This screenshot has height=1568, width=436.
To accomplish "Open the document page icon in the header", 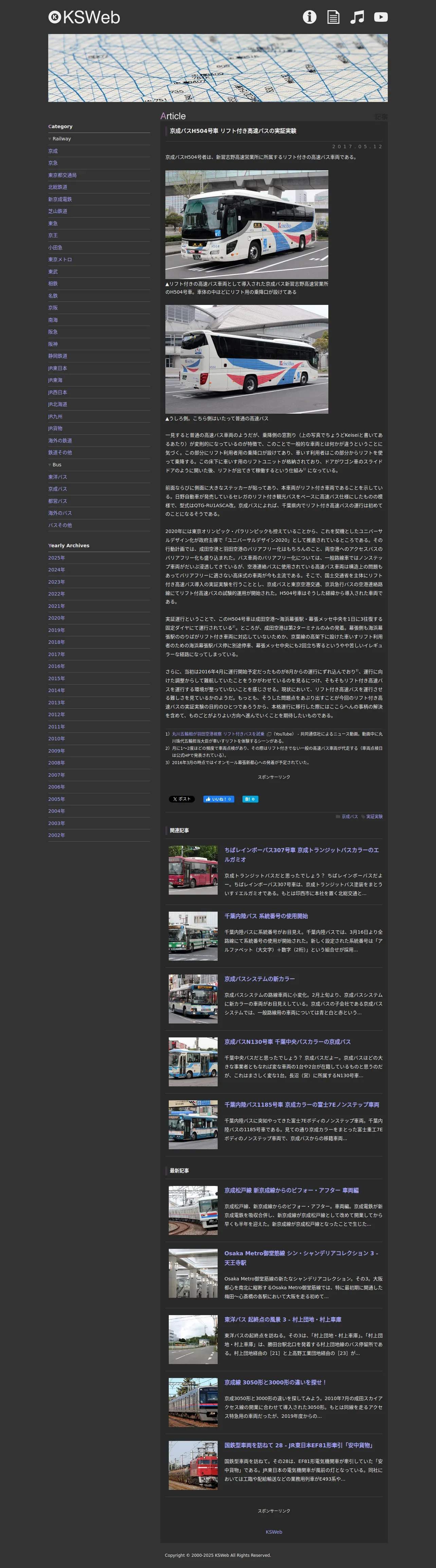I will click(x=333, y=17).
